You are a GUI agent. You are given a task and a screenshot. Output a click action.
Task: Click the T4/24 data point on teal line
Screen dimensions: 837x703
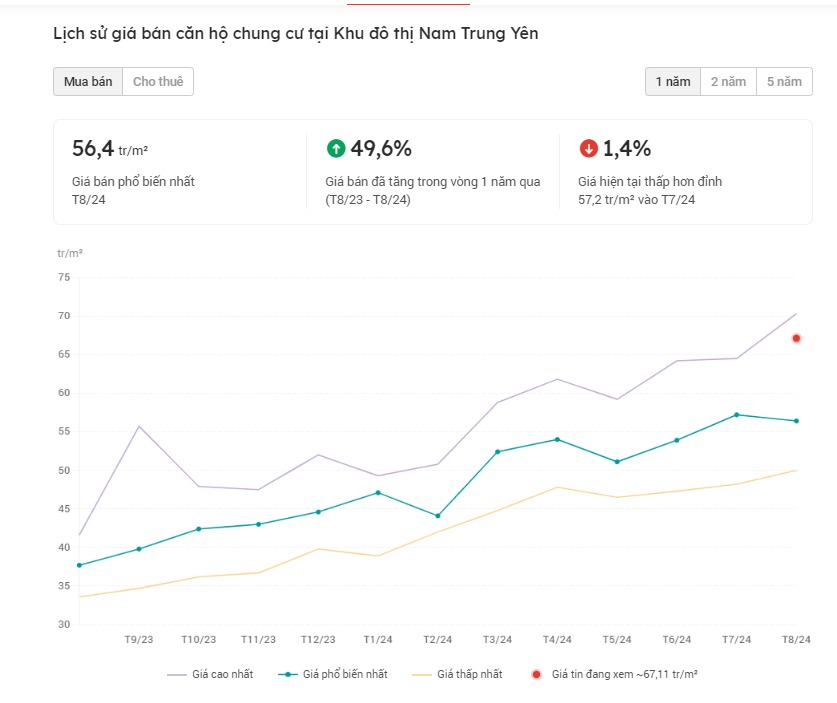tap(557, 439)
